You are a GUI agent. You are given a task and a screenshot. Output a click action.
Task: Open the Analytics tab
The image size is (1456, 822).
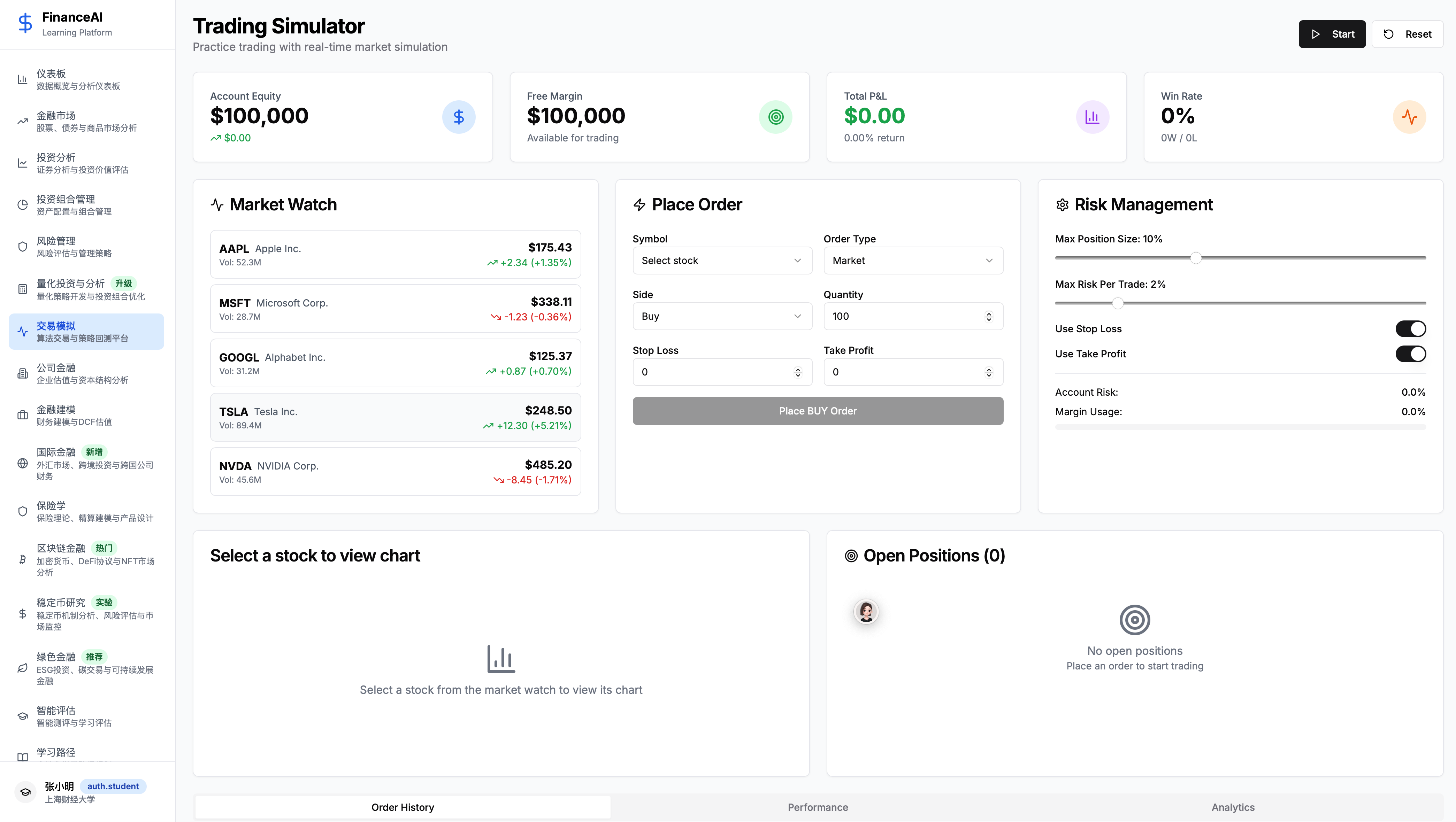tap(1233, 807)
